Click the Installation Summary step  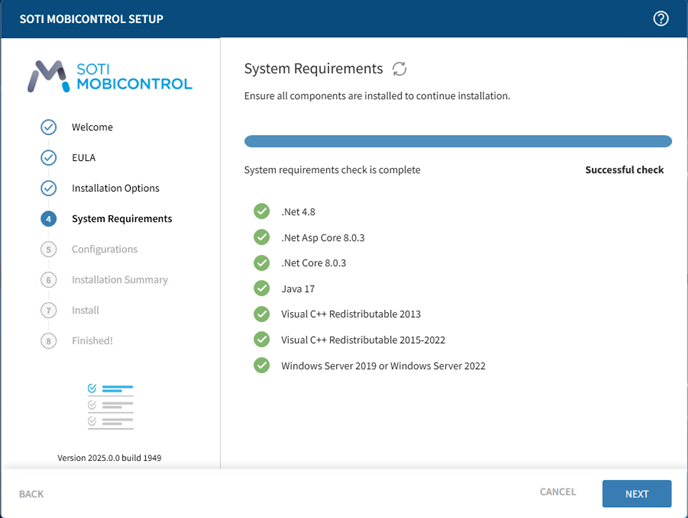(x=119, y=280)
